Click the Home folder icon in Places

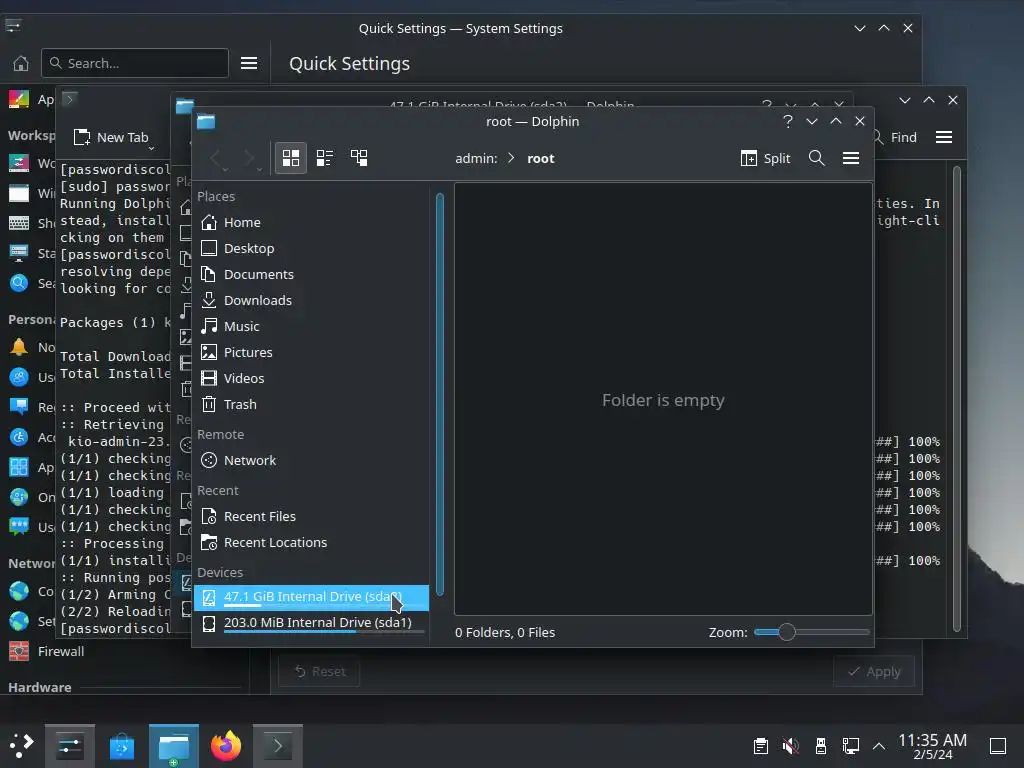209,223
